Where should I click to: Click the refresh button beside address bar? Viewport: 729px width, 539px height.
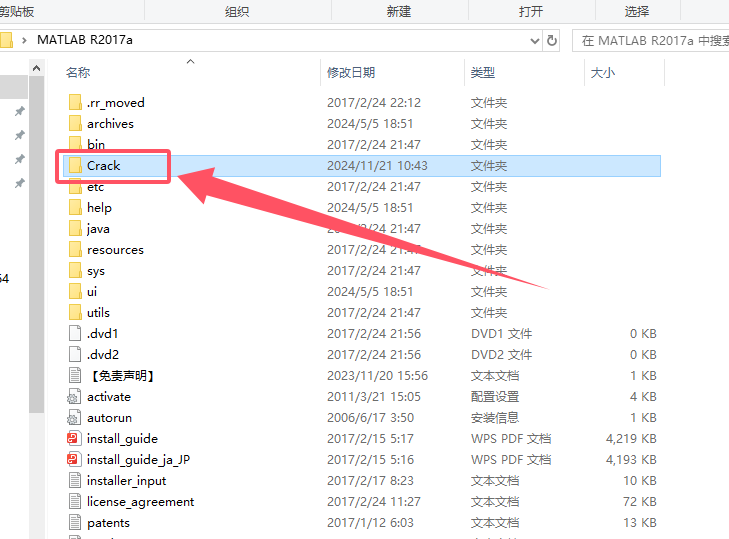point(552,40)
